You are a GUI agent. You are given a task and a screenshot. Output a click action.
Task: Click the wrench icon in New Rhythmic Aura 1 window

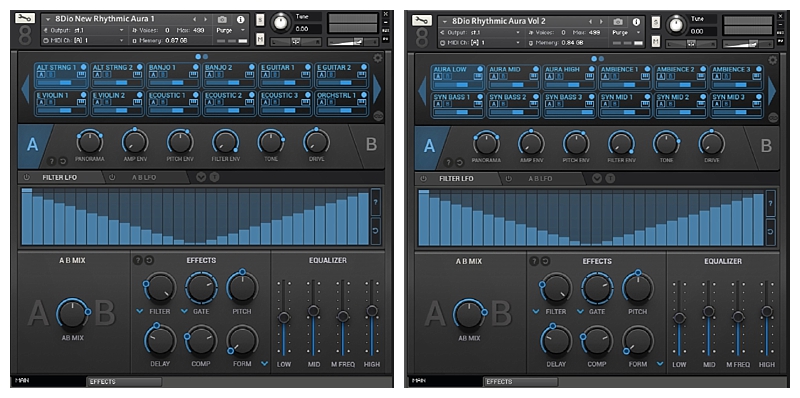(x=24, y=18)
